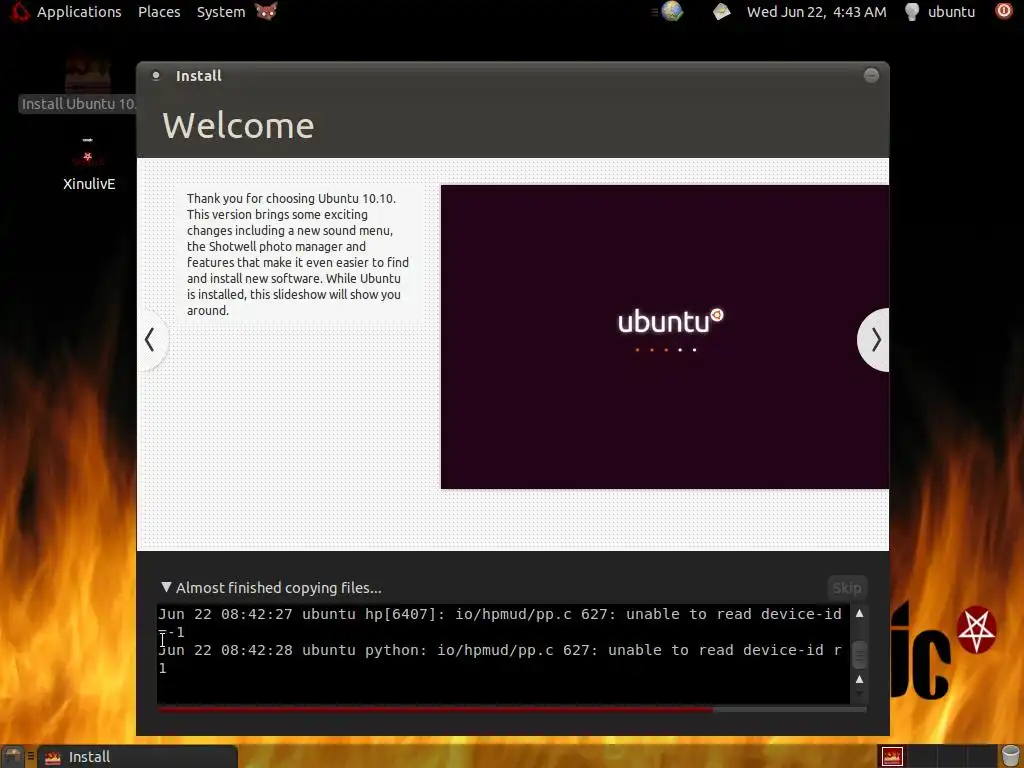Advance slideshow with right arrow

click(874, 340)
